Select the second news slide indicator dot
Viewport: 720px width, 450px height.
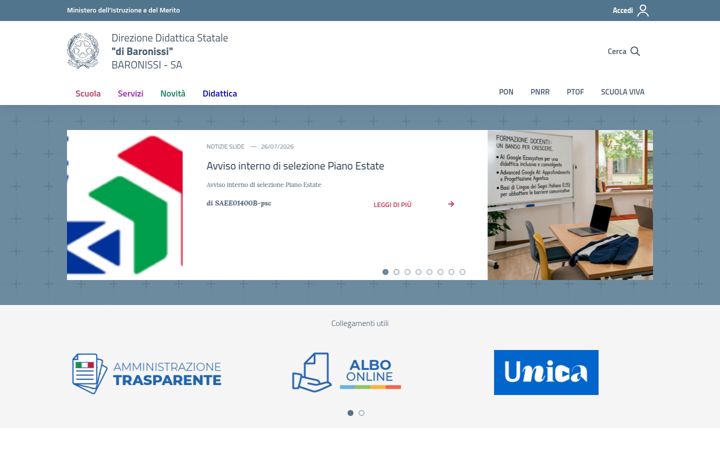tap(396, 272)
